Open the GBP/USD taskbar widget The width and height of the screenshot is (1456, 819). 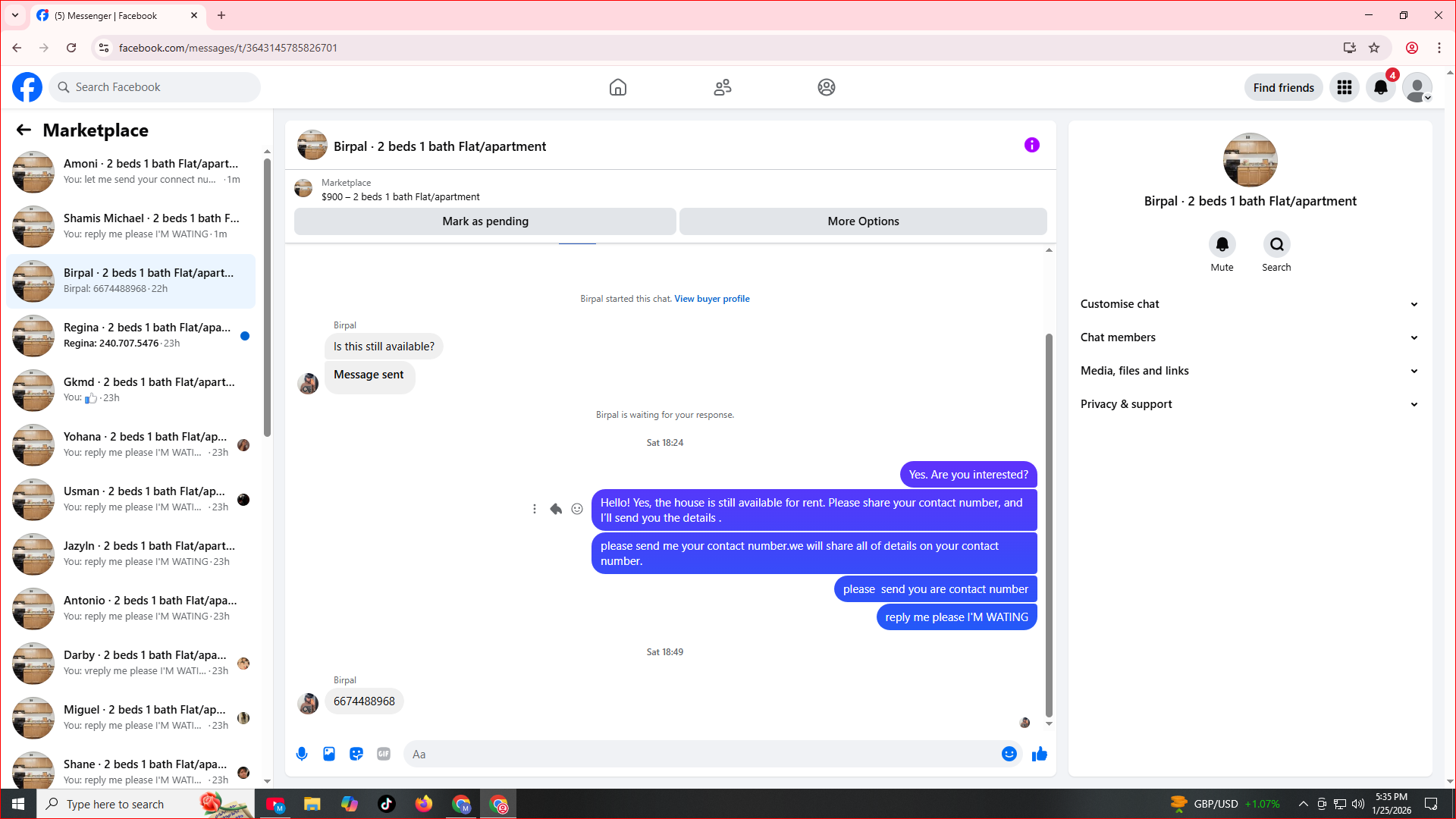1225,804
